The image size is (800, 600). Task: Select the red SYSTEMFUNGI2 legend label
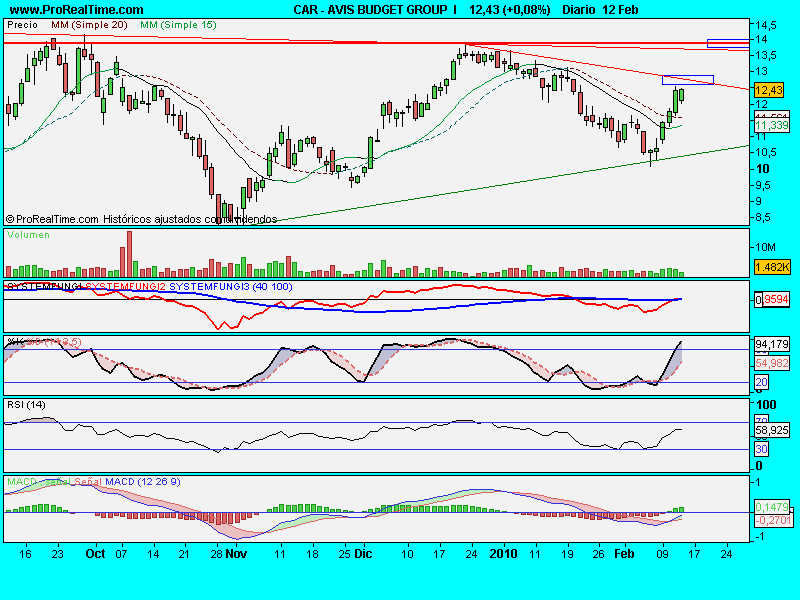click(x=126, y=287)
